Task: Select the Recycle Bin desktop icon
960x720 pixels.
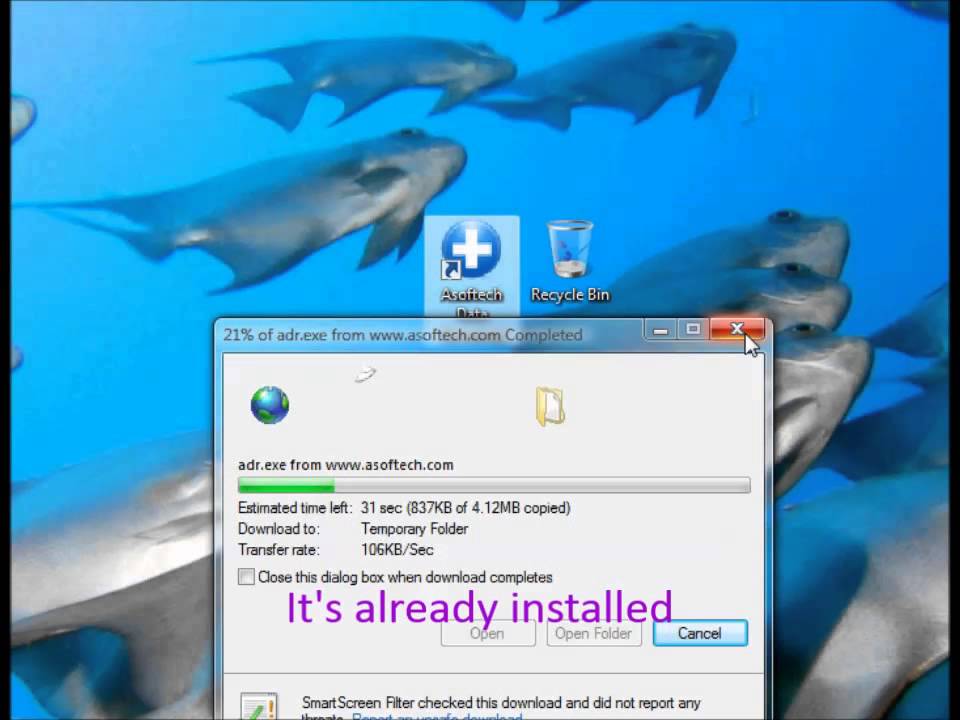Action: pyautogui.click(x=570, y=261)
